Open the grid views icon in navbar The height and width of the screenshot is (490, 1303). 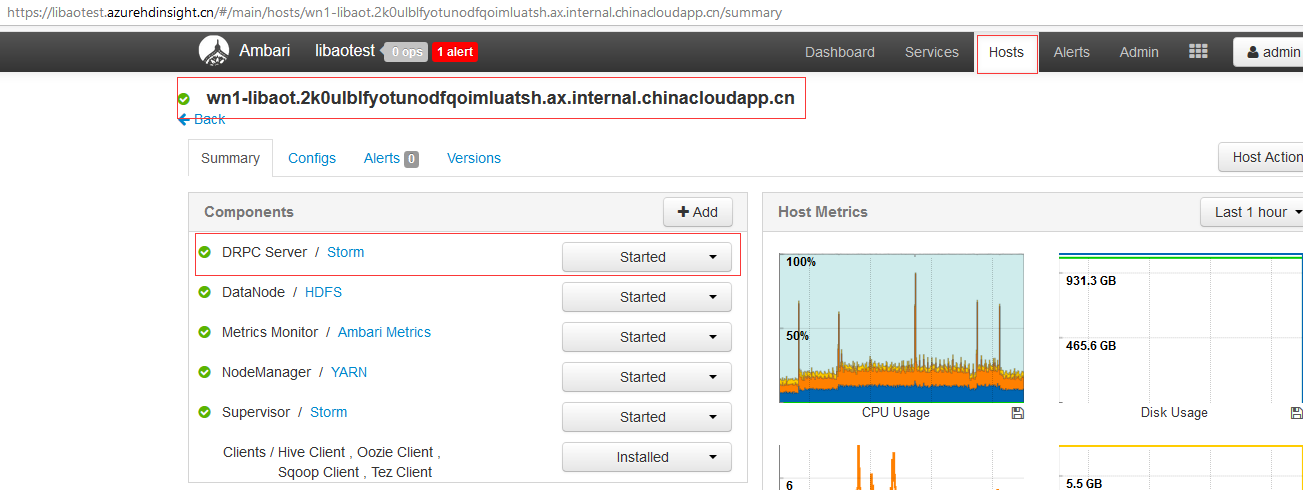pos(1198,52)
